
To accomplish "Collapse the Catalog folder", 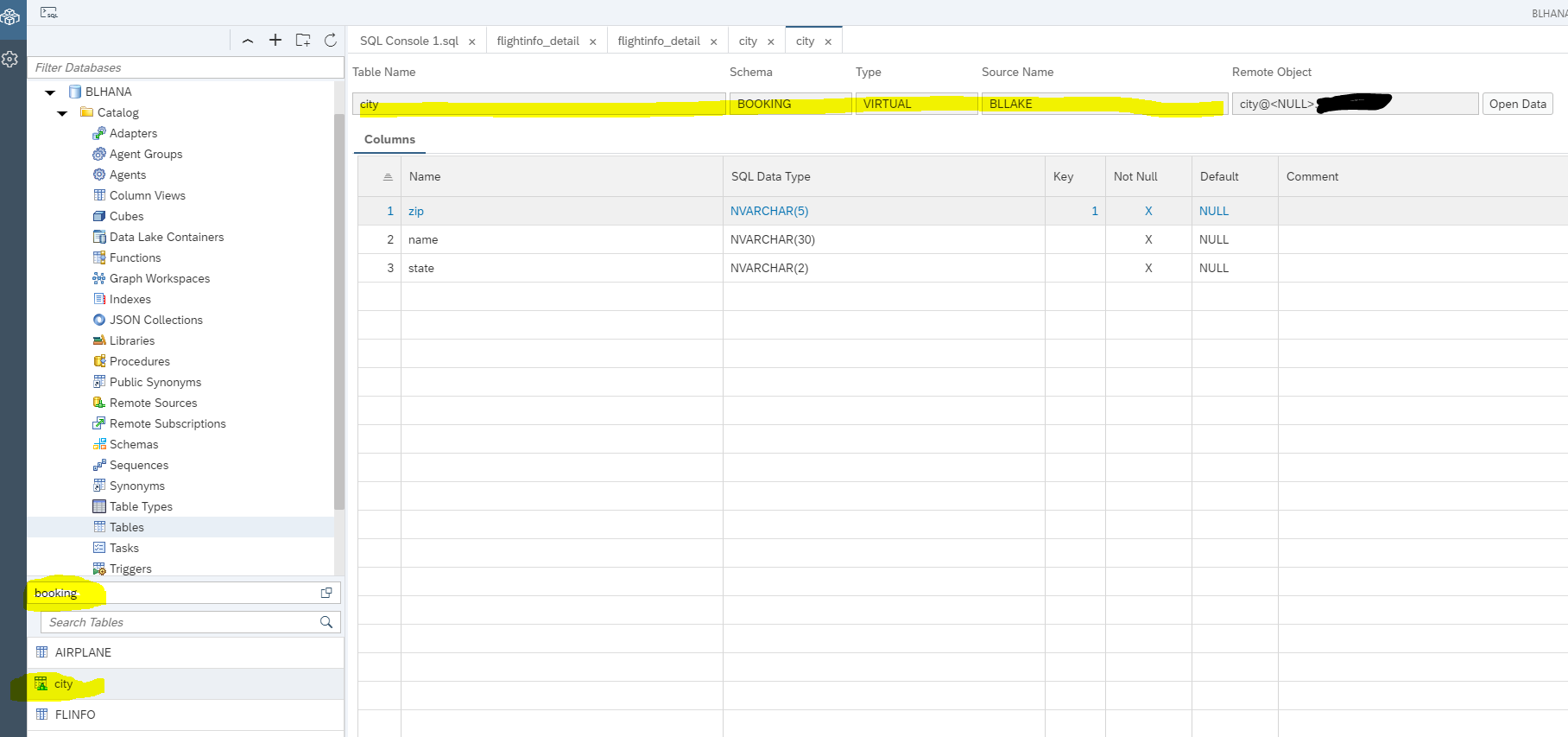I will tap(62, 112).
